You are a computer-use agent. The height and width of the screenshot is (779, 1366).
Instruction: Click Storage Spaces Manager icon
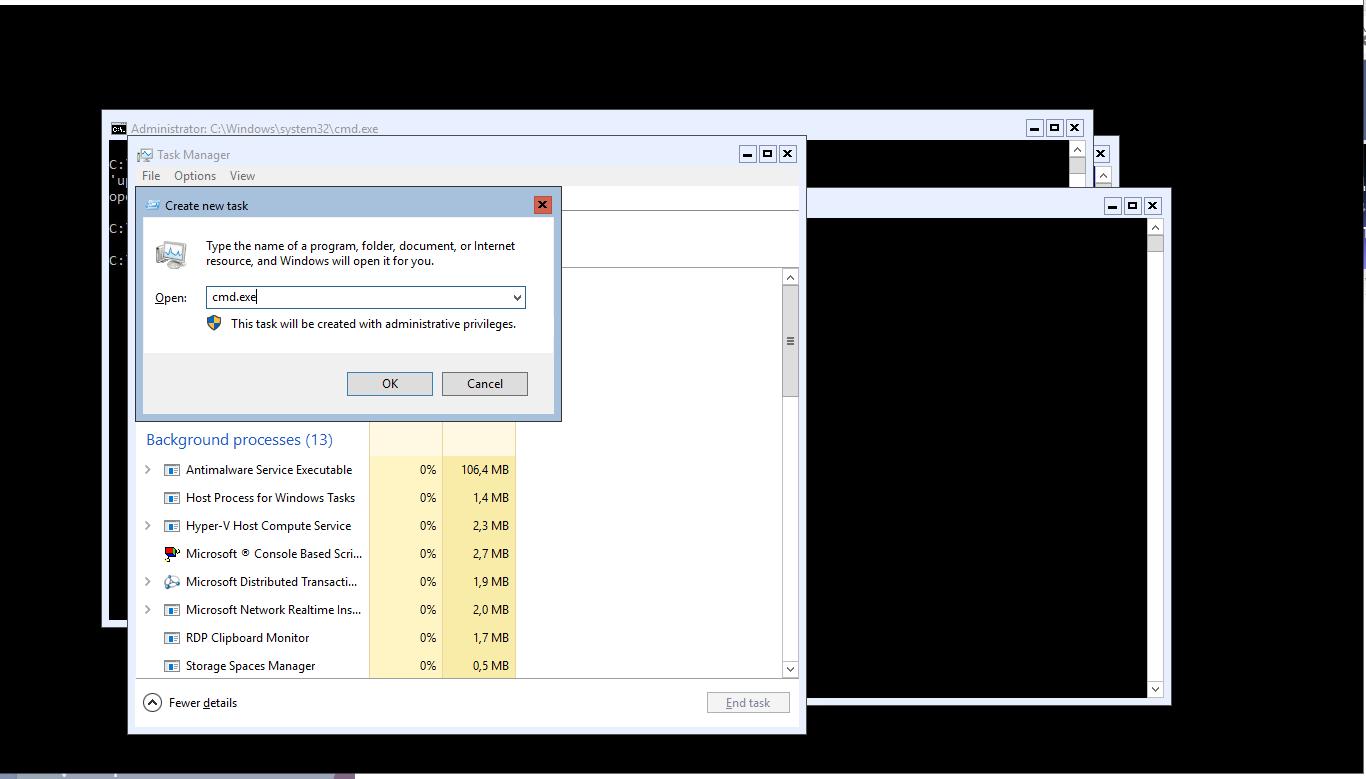[172, 666]
